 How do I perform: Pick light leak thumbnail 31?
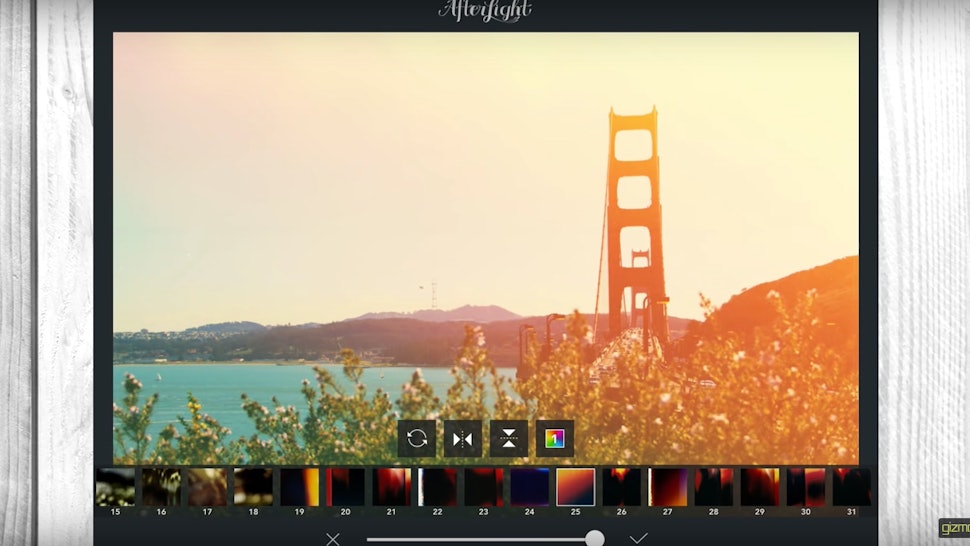(852, 487)
